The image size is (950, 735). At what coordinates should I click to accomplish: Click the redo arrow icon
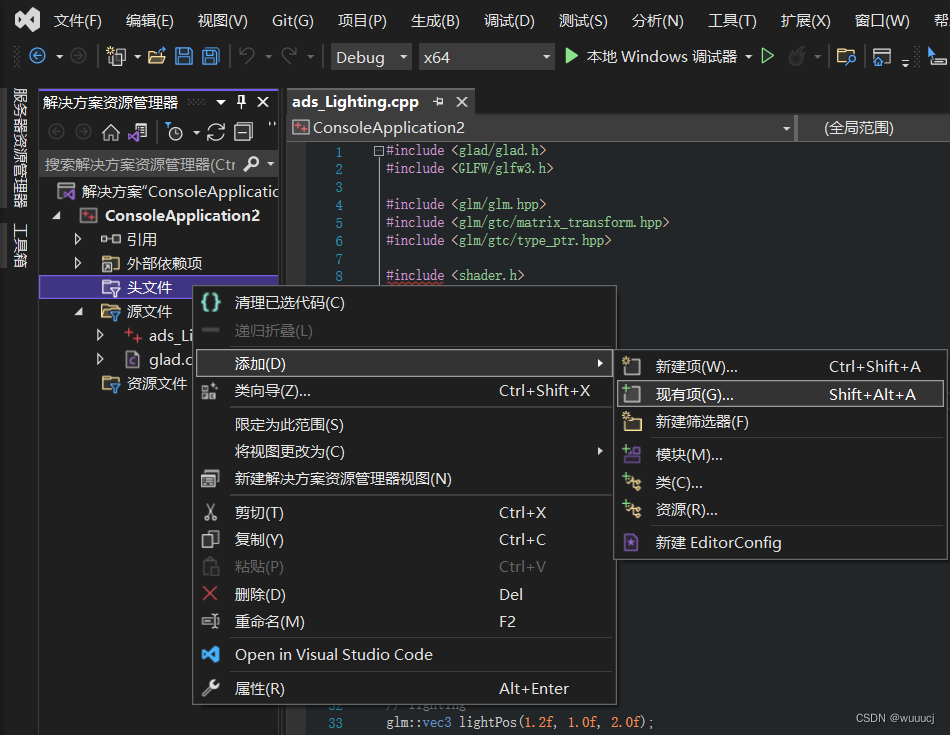290,56
